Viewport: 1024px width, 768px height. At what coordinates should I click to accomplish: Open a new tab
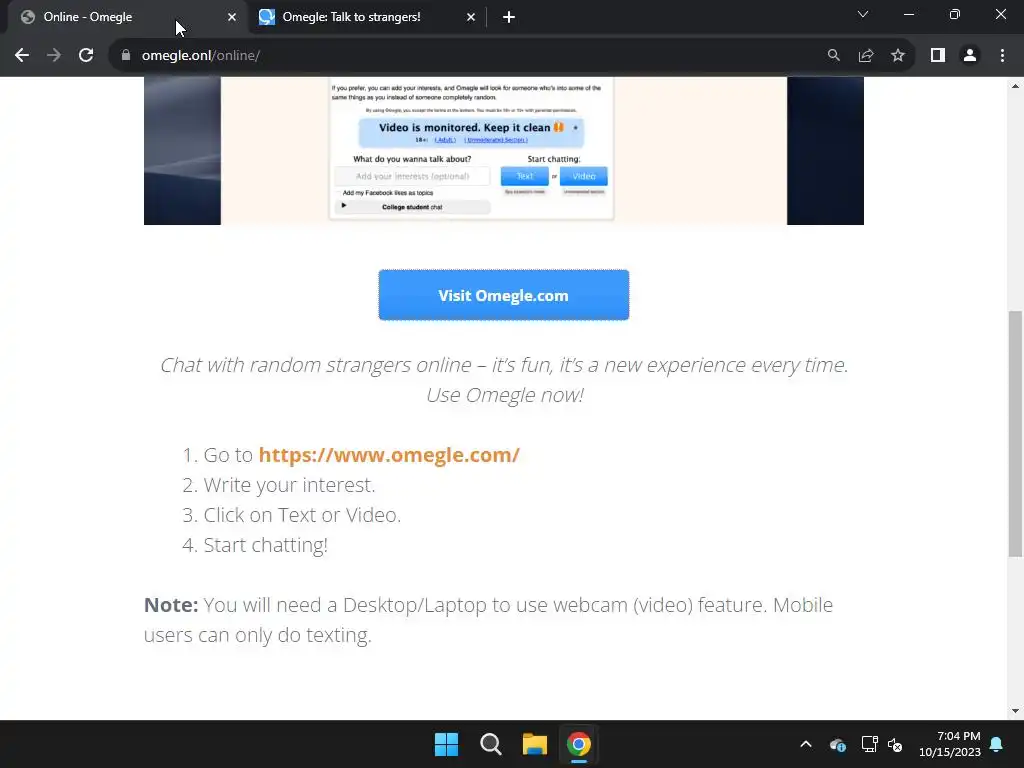point(509,17)
